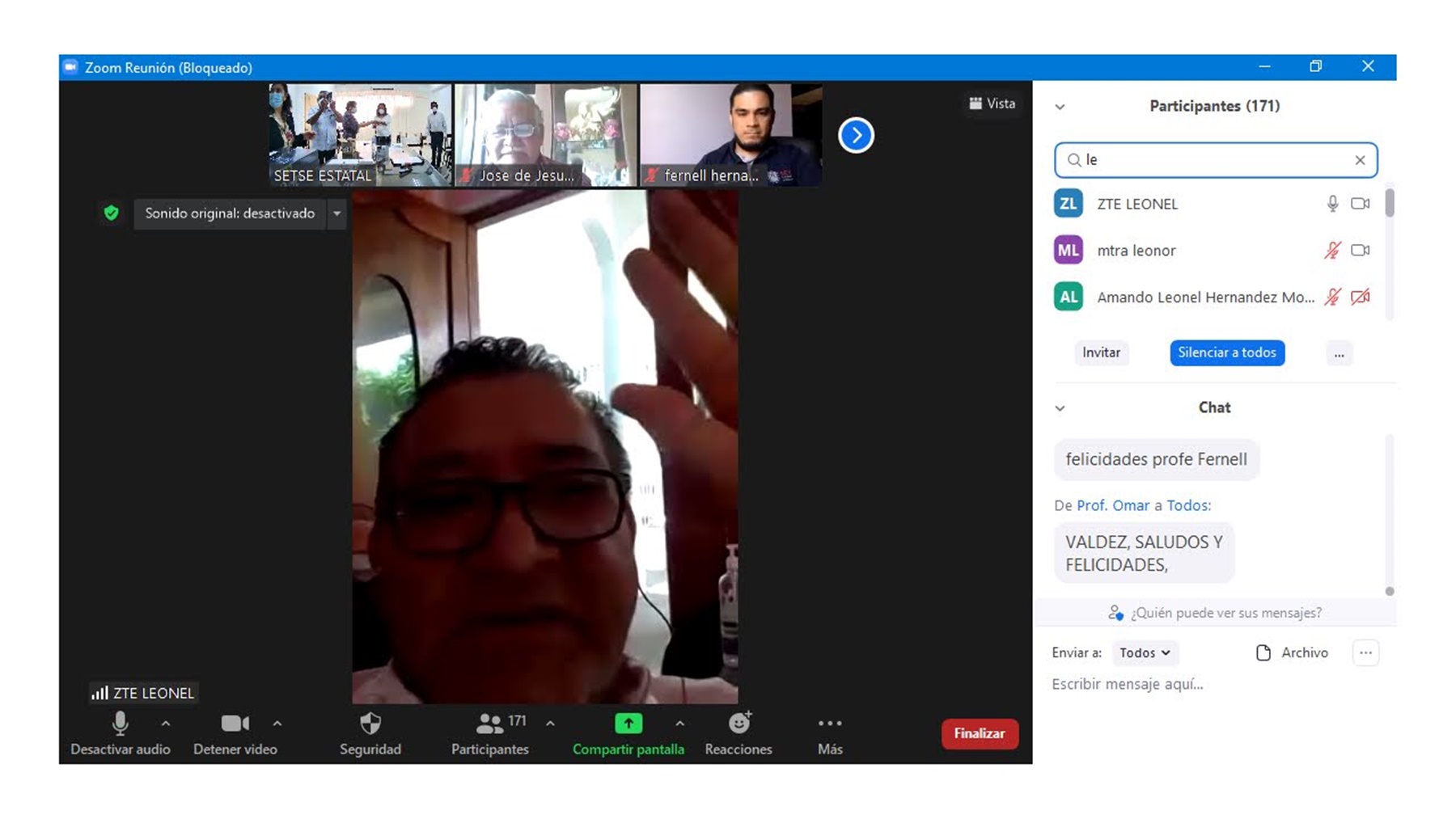Toggle ZTE LEONEL microphone icon
This screenshot has width=1456, height=819.
click(x=1332, y=204)
